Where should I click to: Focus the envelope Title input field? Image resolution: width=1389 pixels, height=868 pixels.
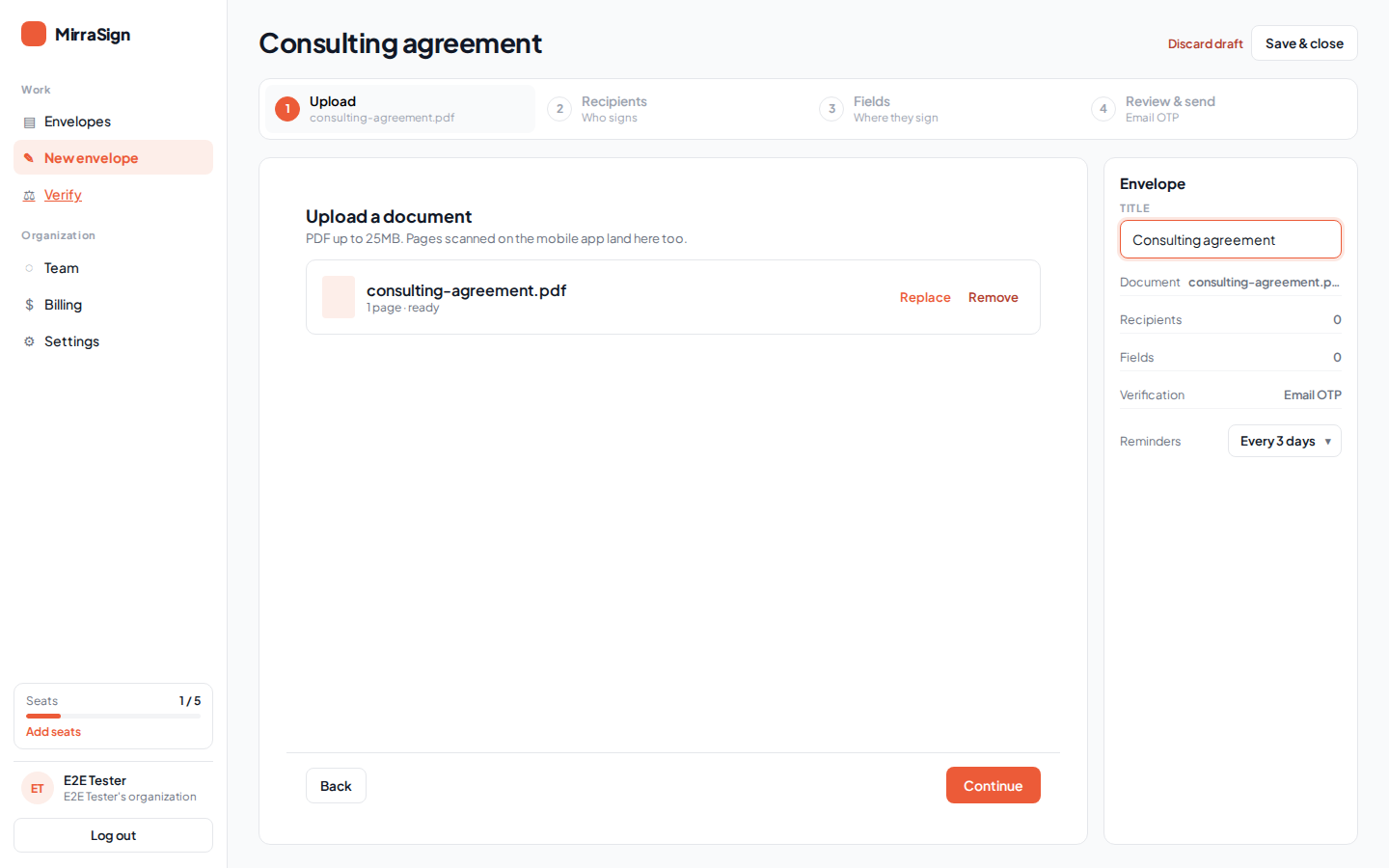[1230, 239]
